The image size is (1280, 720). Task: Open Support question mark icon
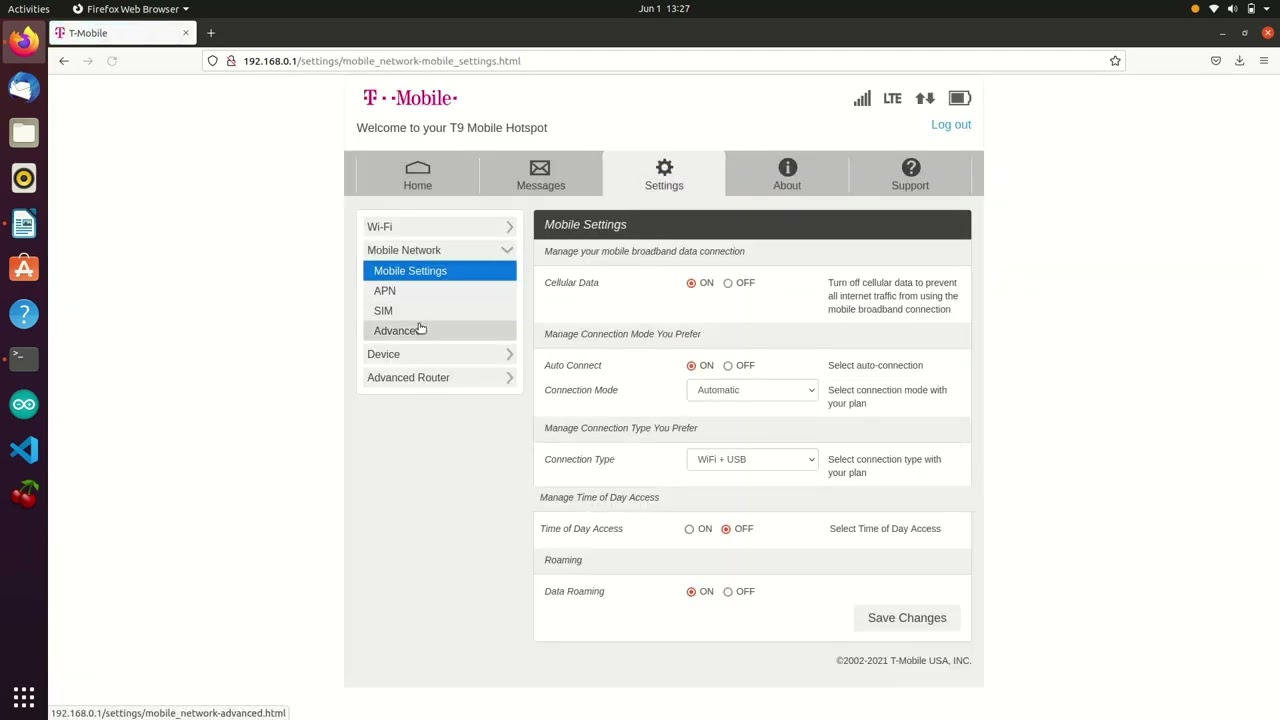point(910,167)
